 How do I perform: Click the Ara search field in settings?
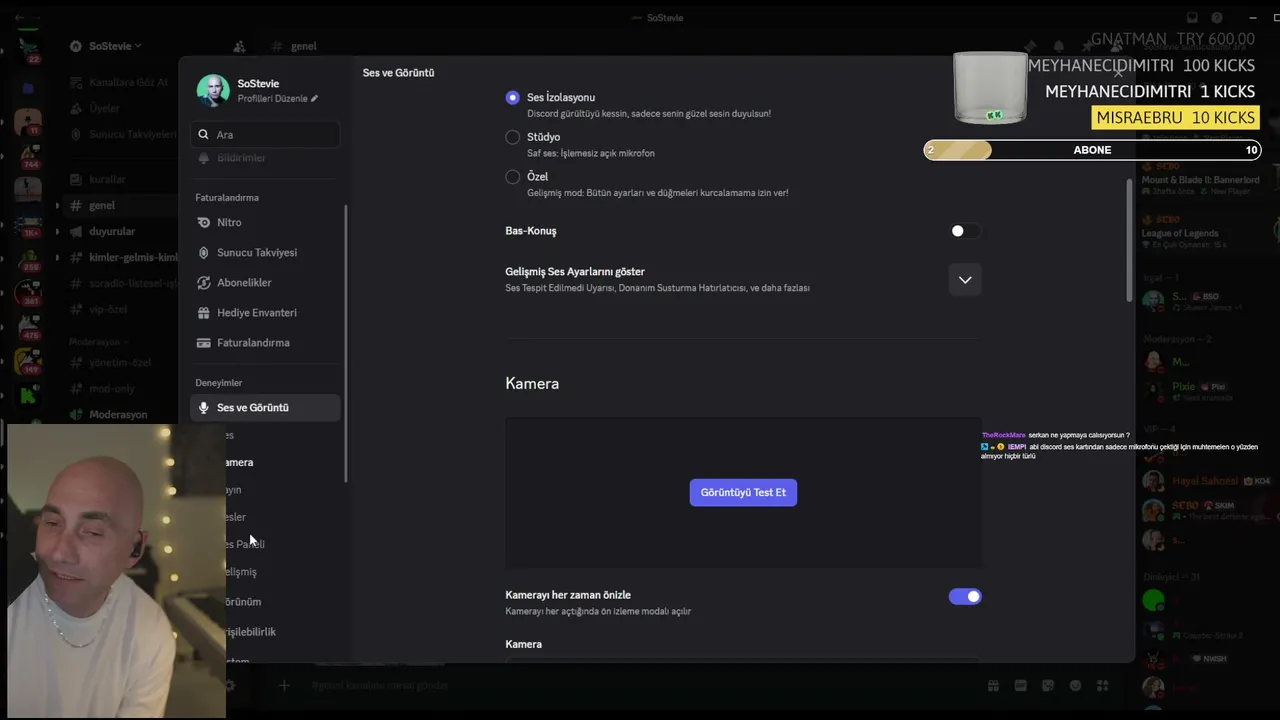click(x=265, y=134)
